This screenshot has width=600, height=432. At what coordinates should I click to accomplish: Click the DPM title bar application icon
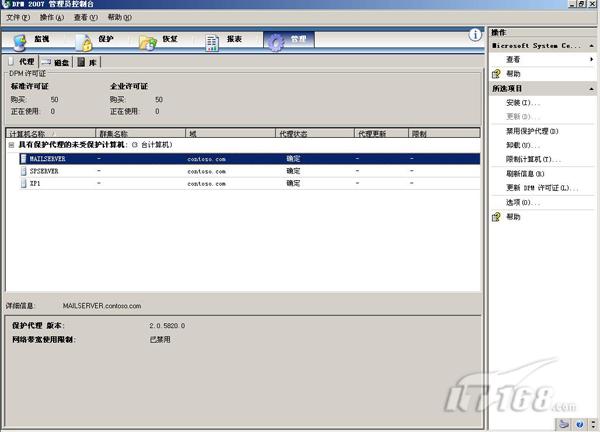click(x=6, y=4)
